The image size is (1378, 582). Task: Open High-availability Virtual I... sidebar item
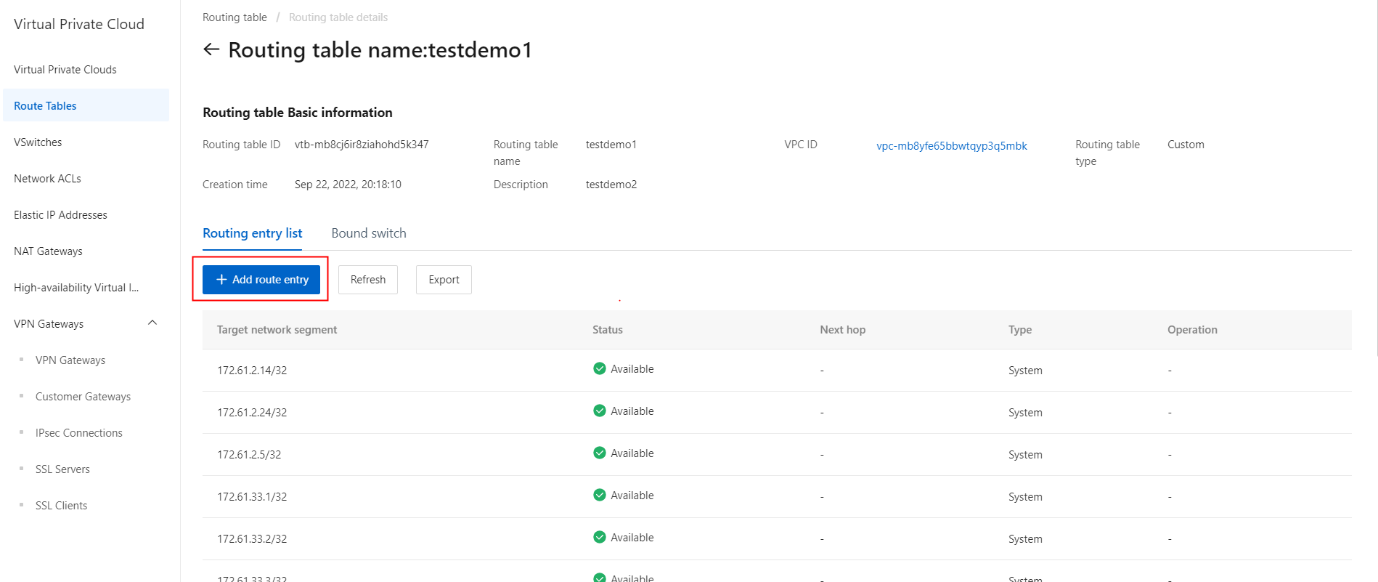76,288
